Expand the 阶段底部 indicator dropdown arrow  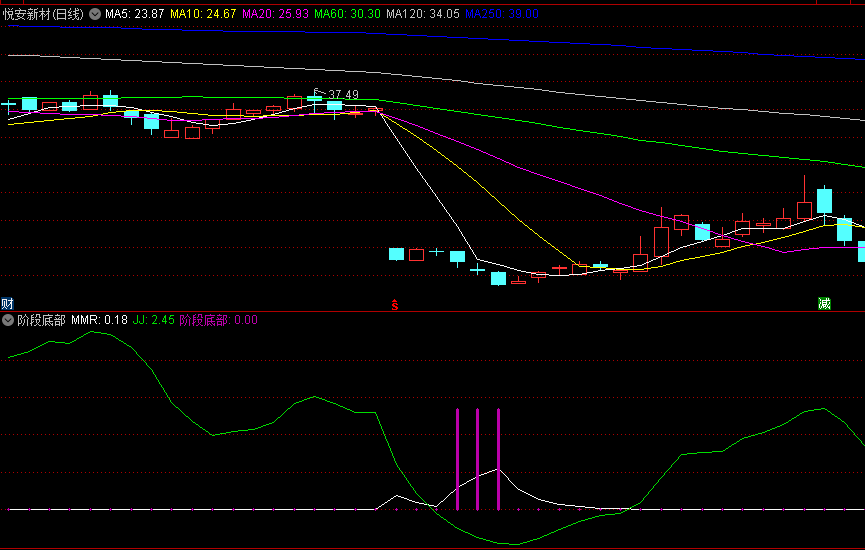8,320
